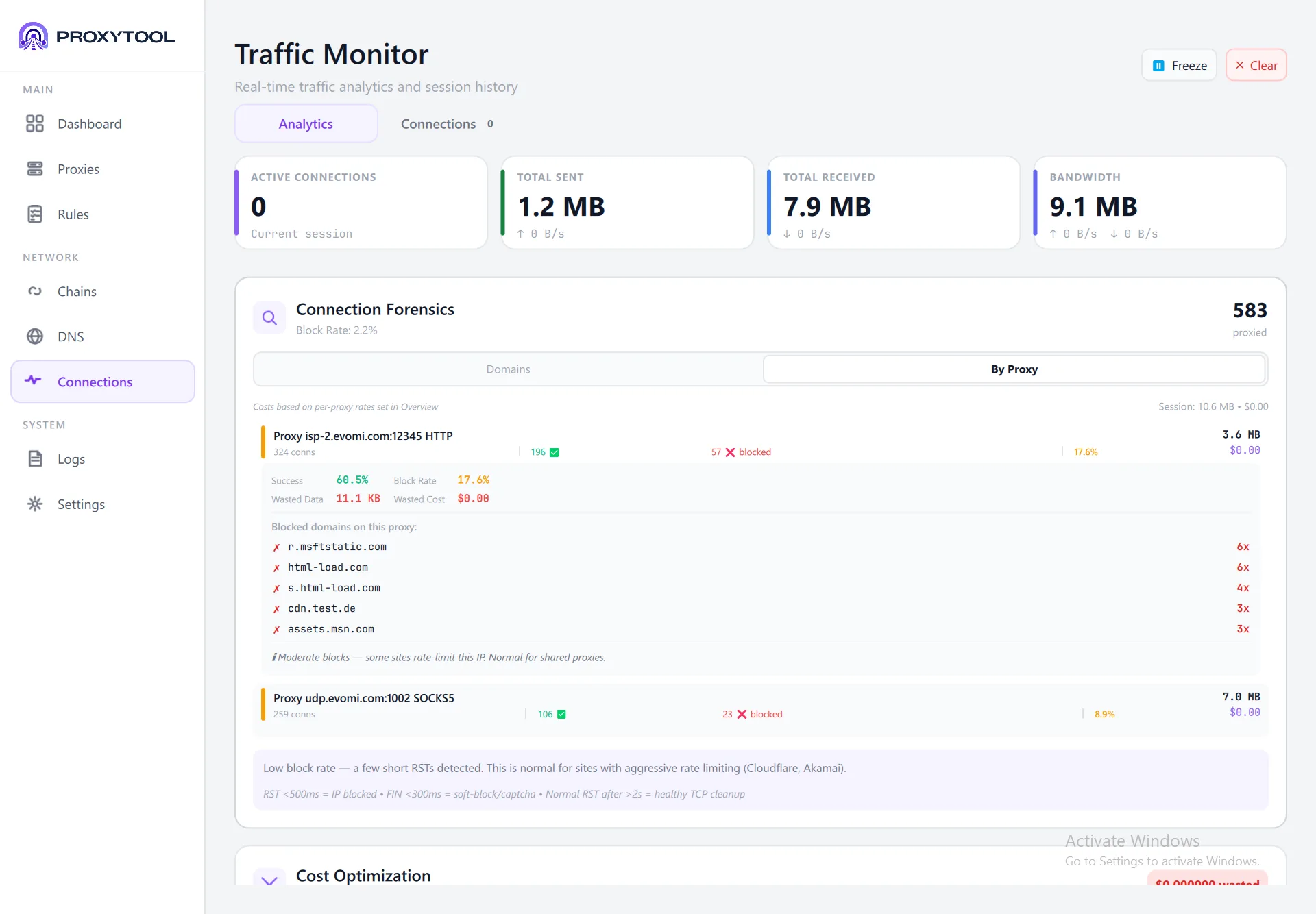Click the pause icon in Freeze

coord(1158,66)
